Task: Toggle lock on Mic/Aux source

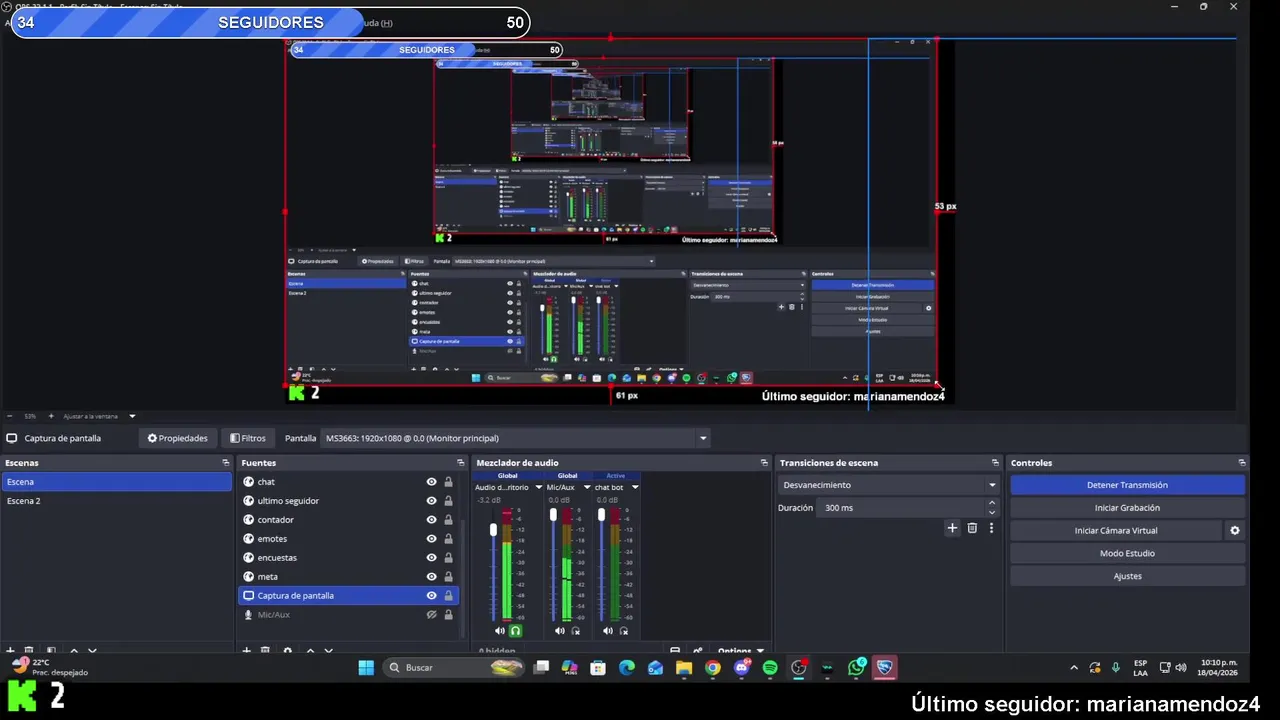Action: [448, 615]
